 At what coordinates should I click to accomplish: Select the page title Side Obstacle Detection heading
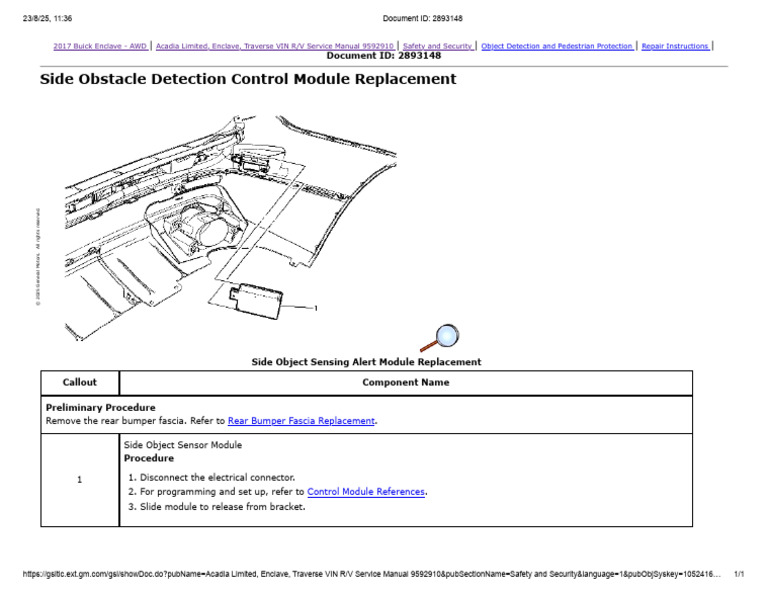coord(248,79)
